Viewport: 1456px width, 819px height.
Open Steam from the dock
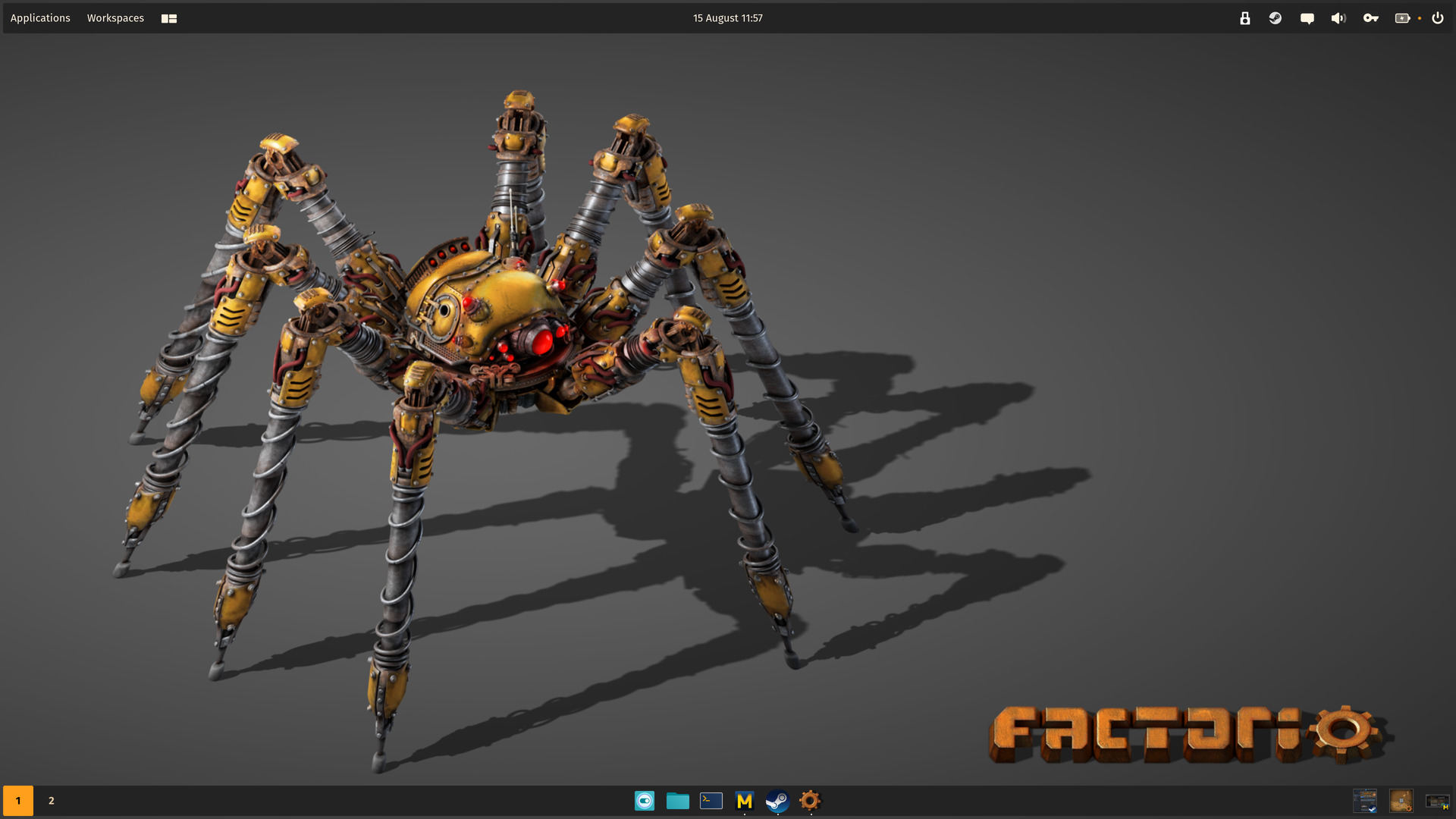coord(777,801)
